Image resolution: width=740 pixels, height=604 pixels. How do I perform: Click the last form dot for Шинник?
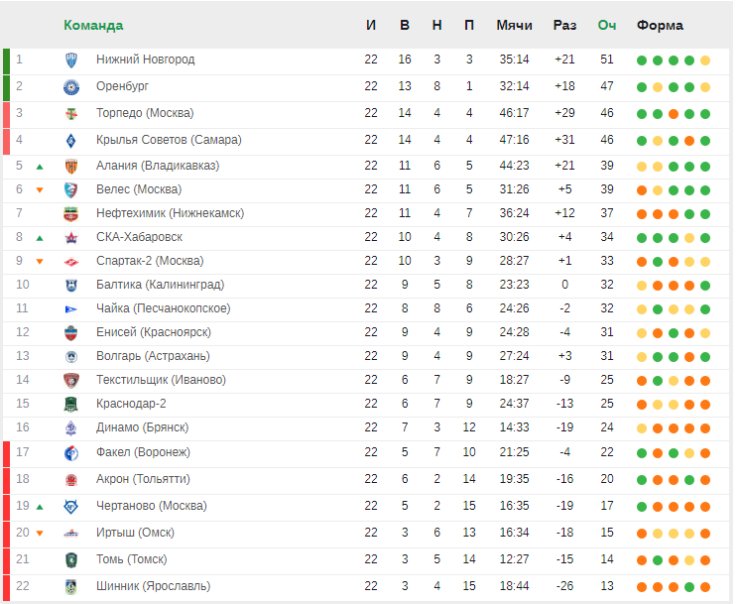click(x=705, y=587)
